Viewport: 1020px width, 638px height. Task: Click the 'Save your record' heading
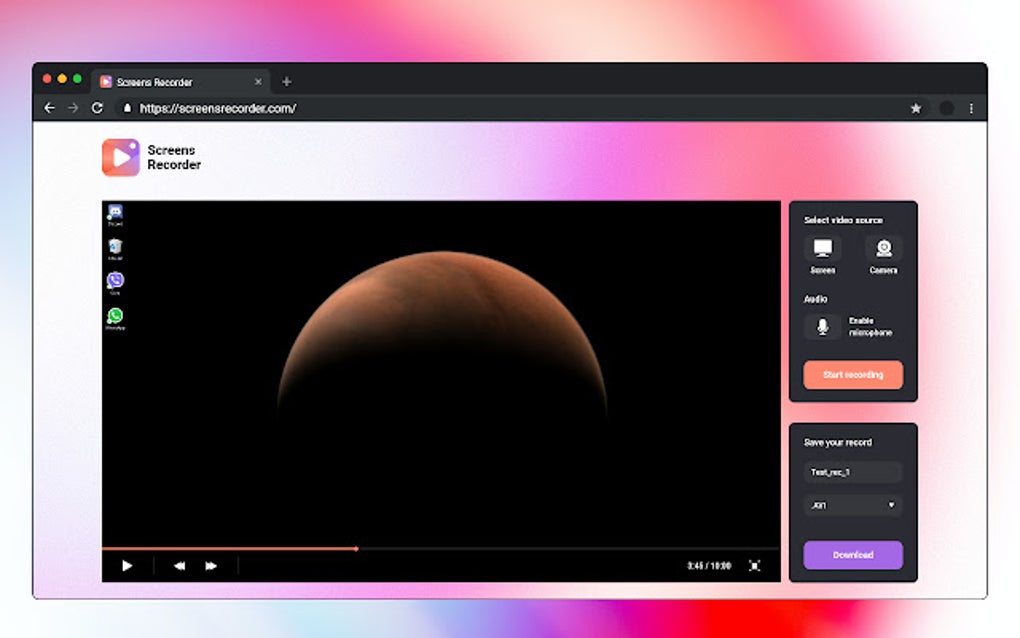pos(837,442)
